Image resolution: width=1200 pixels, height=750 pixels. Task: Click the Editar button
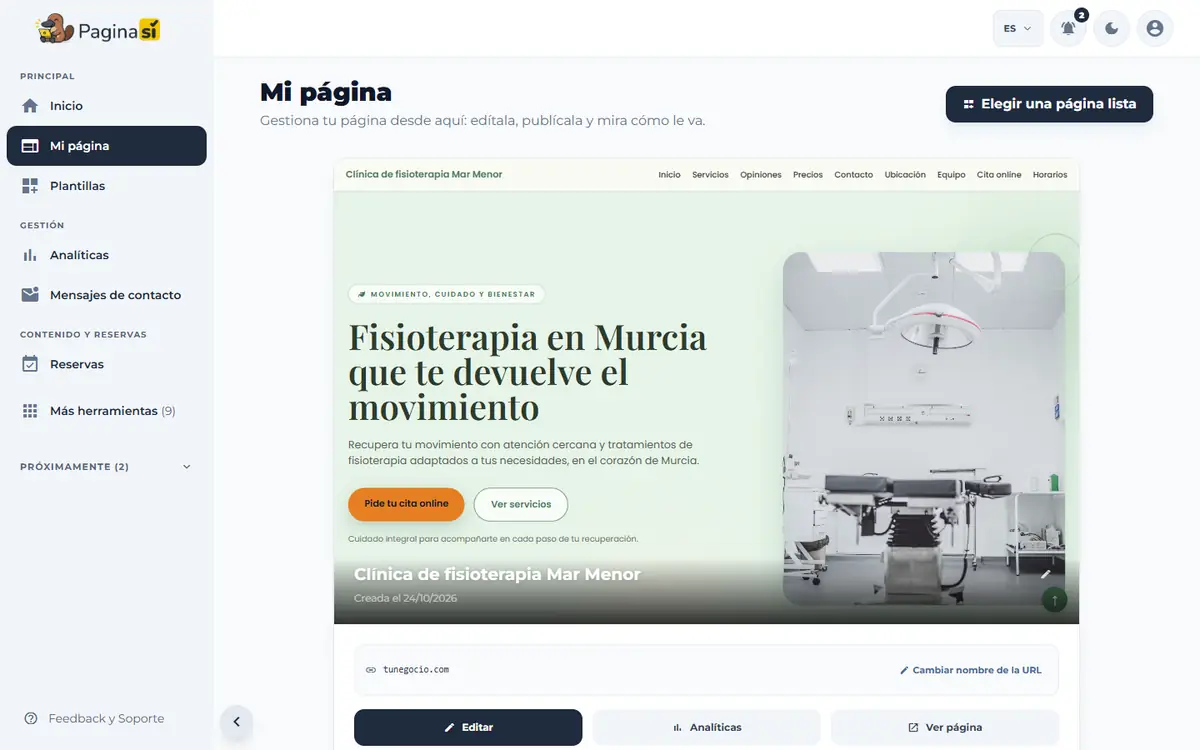point(468,727)
